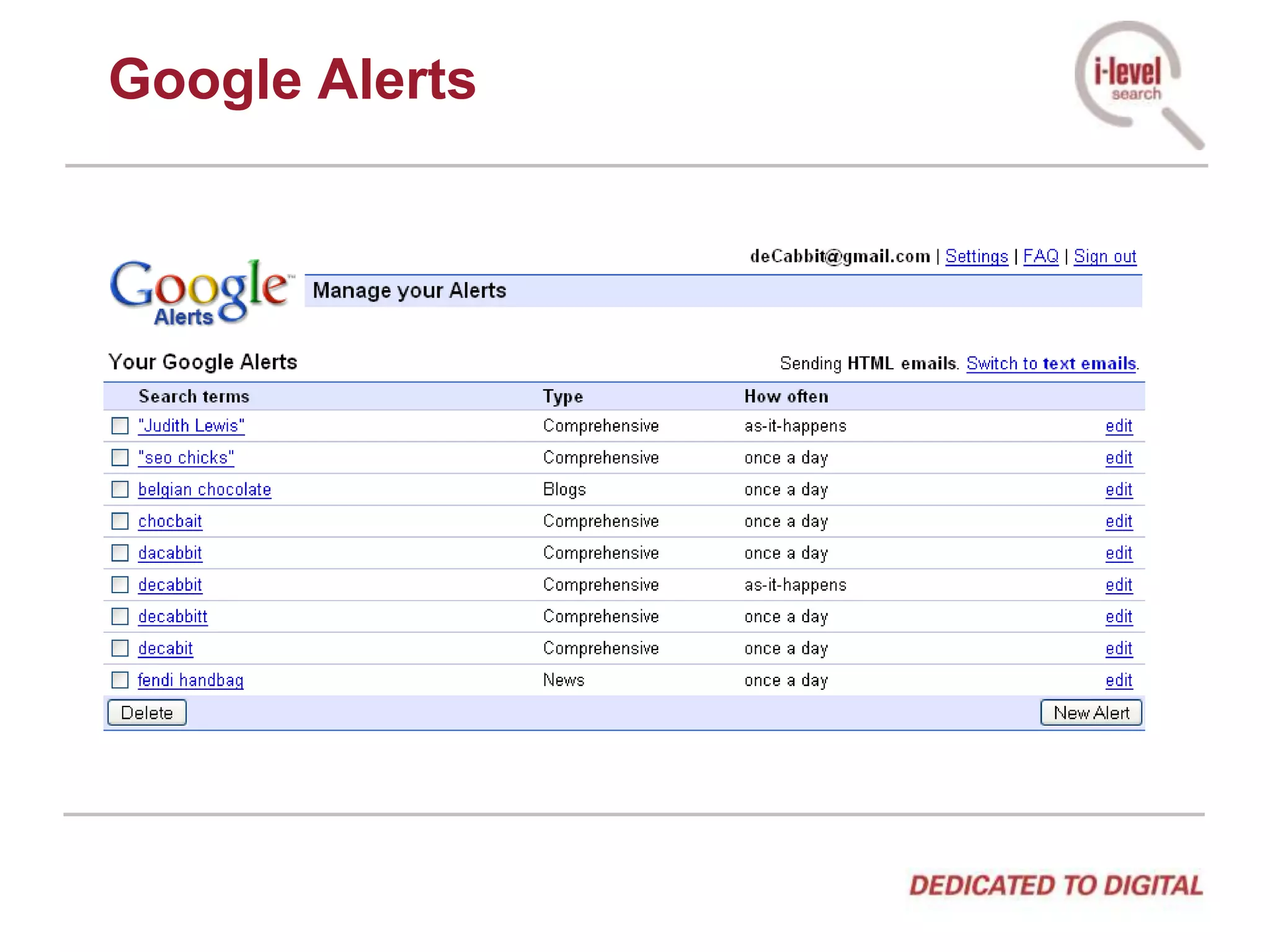Open the "Judith Lewis" search link
Viewport: 1270px width, 952px height.
click(191, 426)
